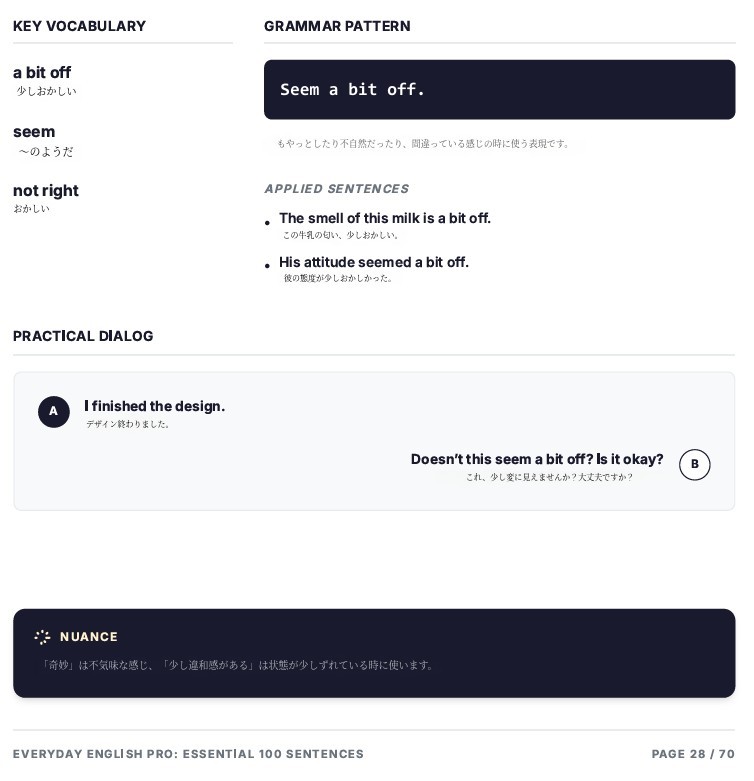Click the APPLIED SENTENCES subheading

(x=336, y=189)
